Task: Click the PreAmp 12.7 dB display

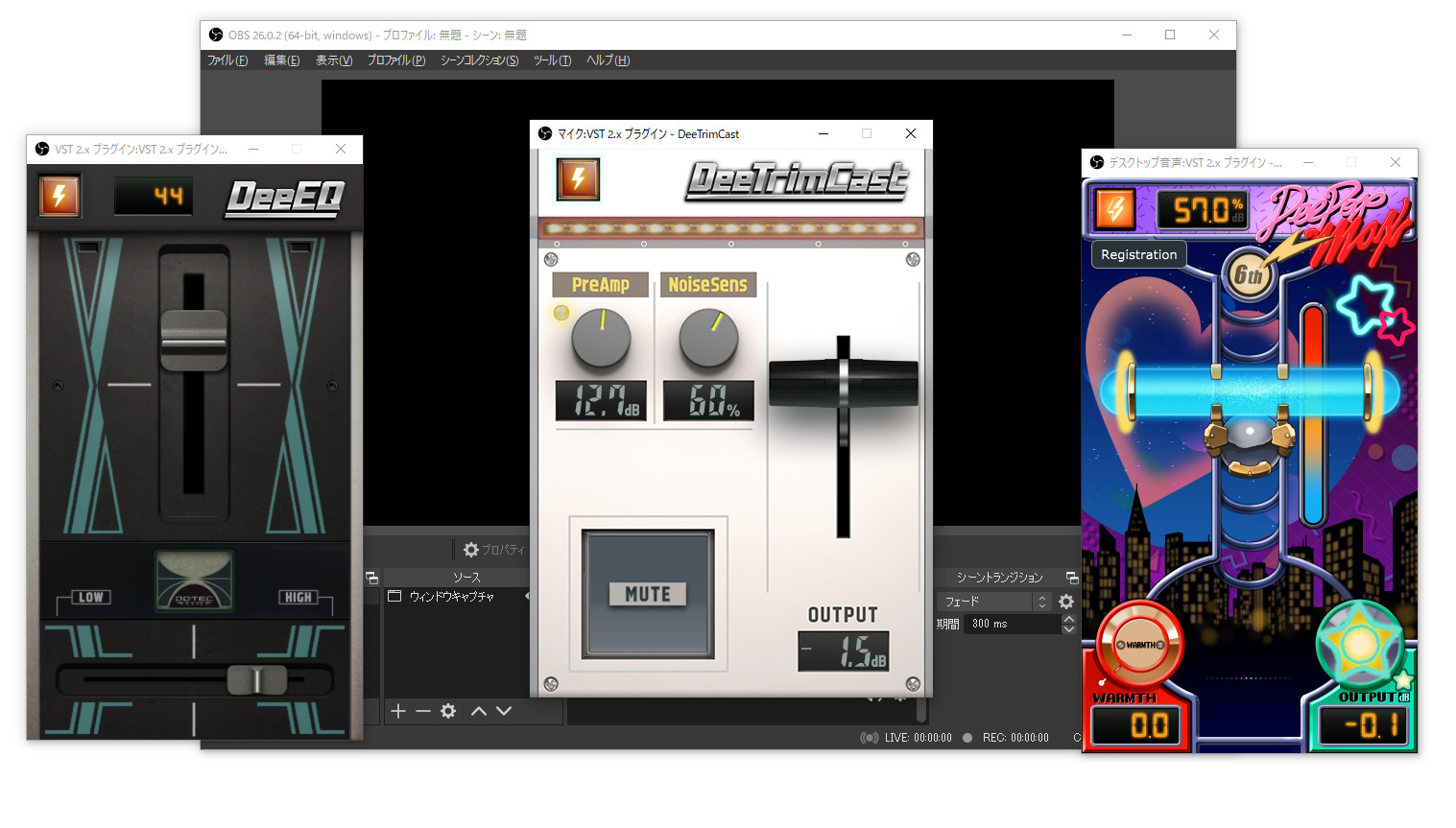Action: [x=601, y=400]
